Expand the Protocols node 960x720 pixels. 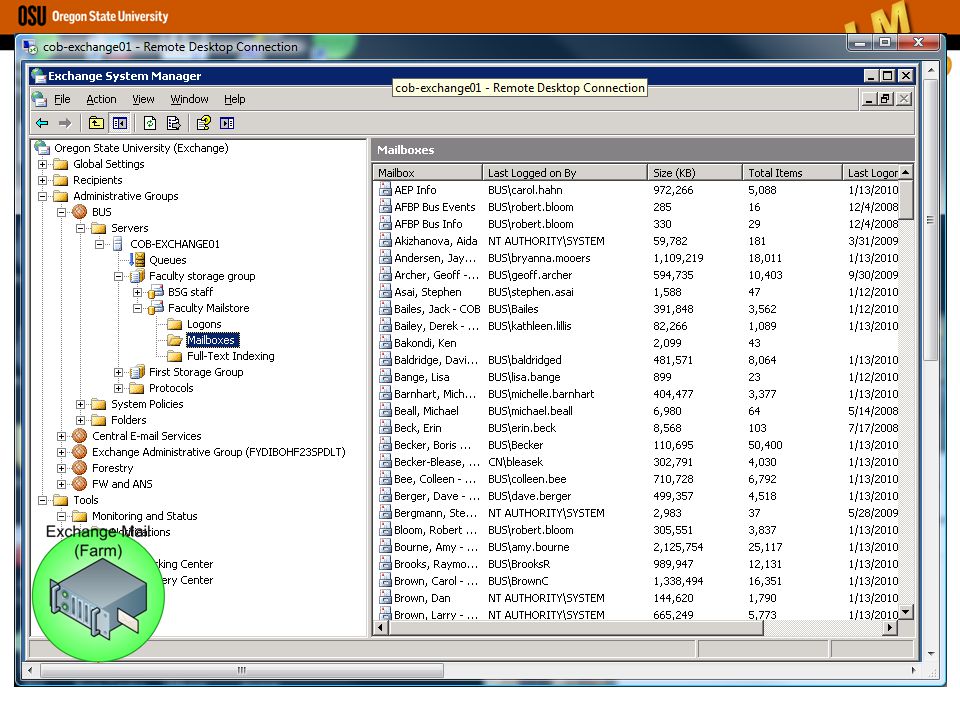[118, 388]
